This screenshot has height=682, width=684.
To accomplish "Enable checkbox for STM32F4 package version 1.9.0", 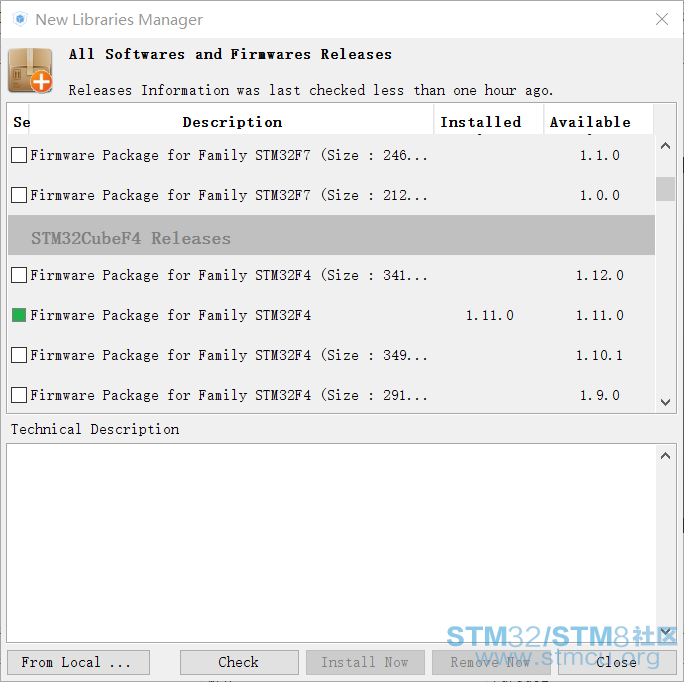I will tap(19, 395).
